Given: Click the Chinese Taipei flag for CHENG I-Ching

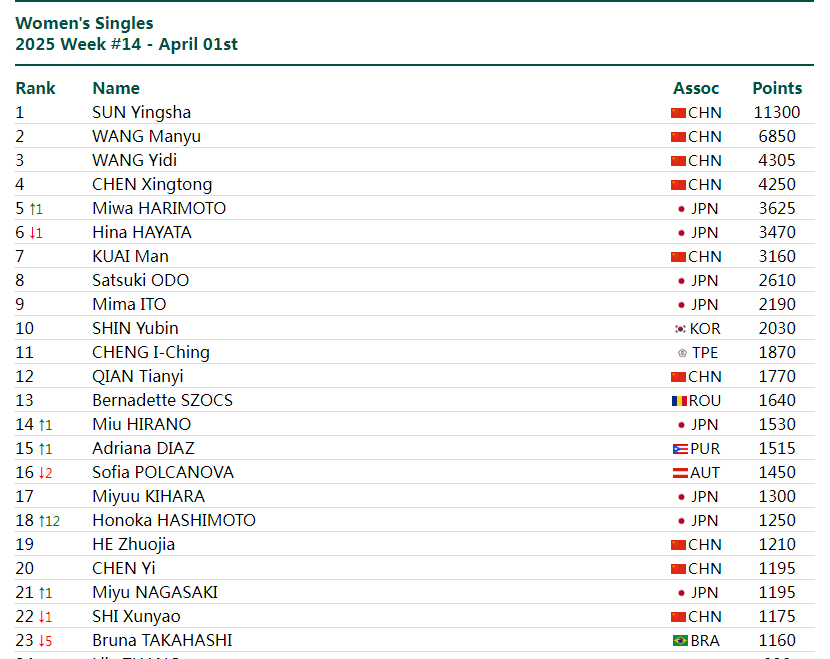Looking at the screenshot, I should (x=682, y=353).
